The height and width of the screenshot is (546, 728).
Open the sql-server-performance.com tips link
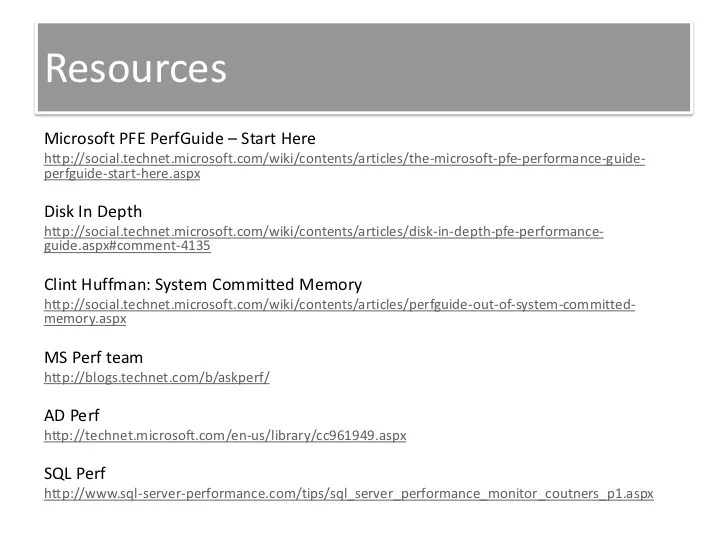click(349, 494)
